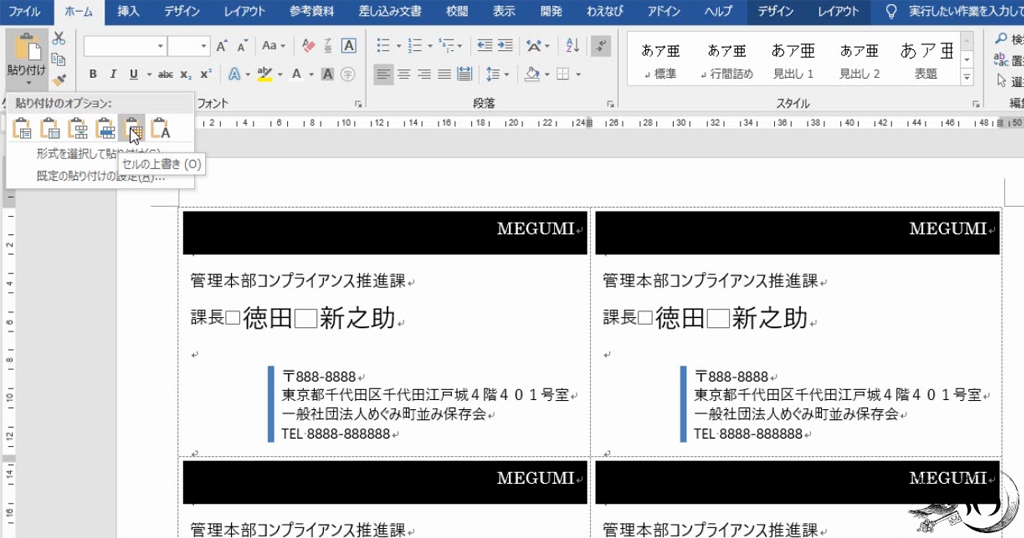Viewport: 1024px width, 538px height.
Task: Click the Find magnifier in the editing group
Action: coord(1002,39)
